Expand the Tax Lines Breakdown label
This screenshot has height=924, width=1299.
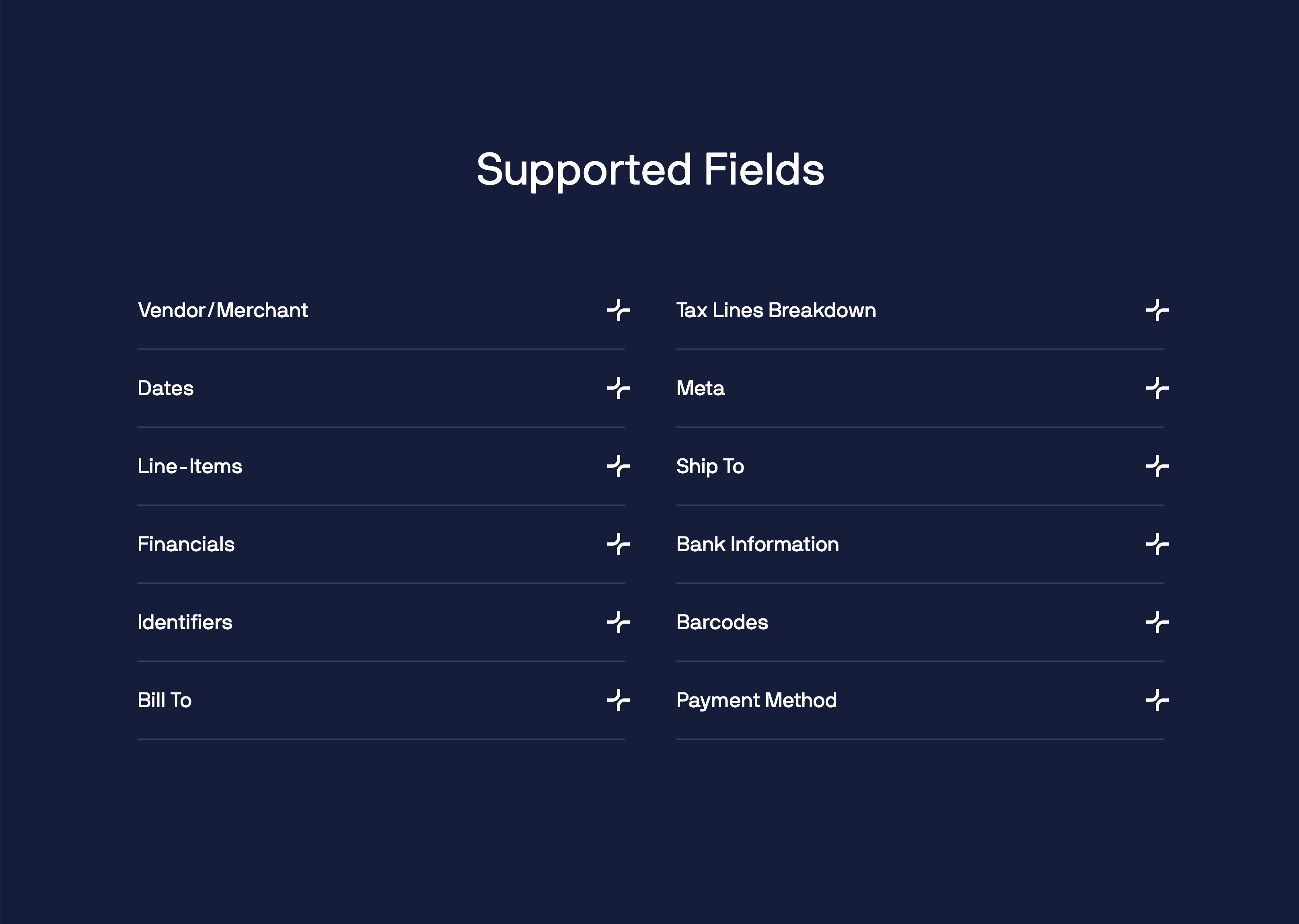(775, 311)
